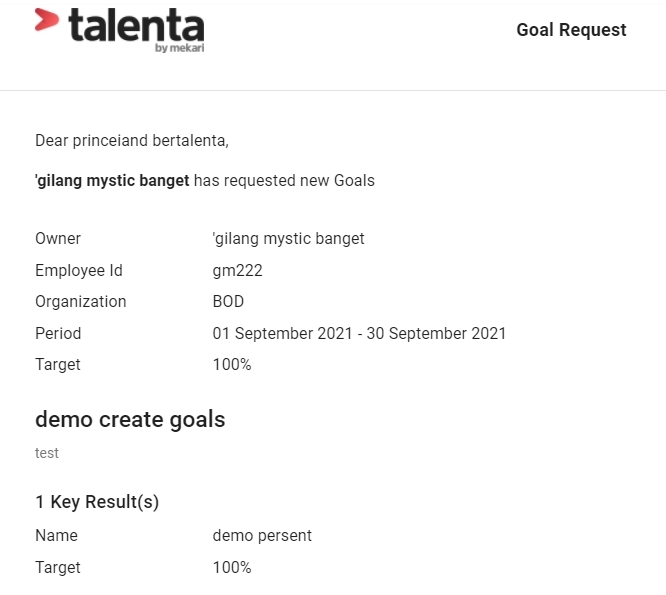
Task: Click the Goal Request header title
Action: click(x=571, y=30)
